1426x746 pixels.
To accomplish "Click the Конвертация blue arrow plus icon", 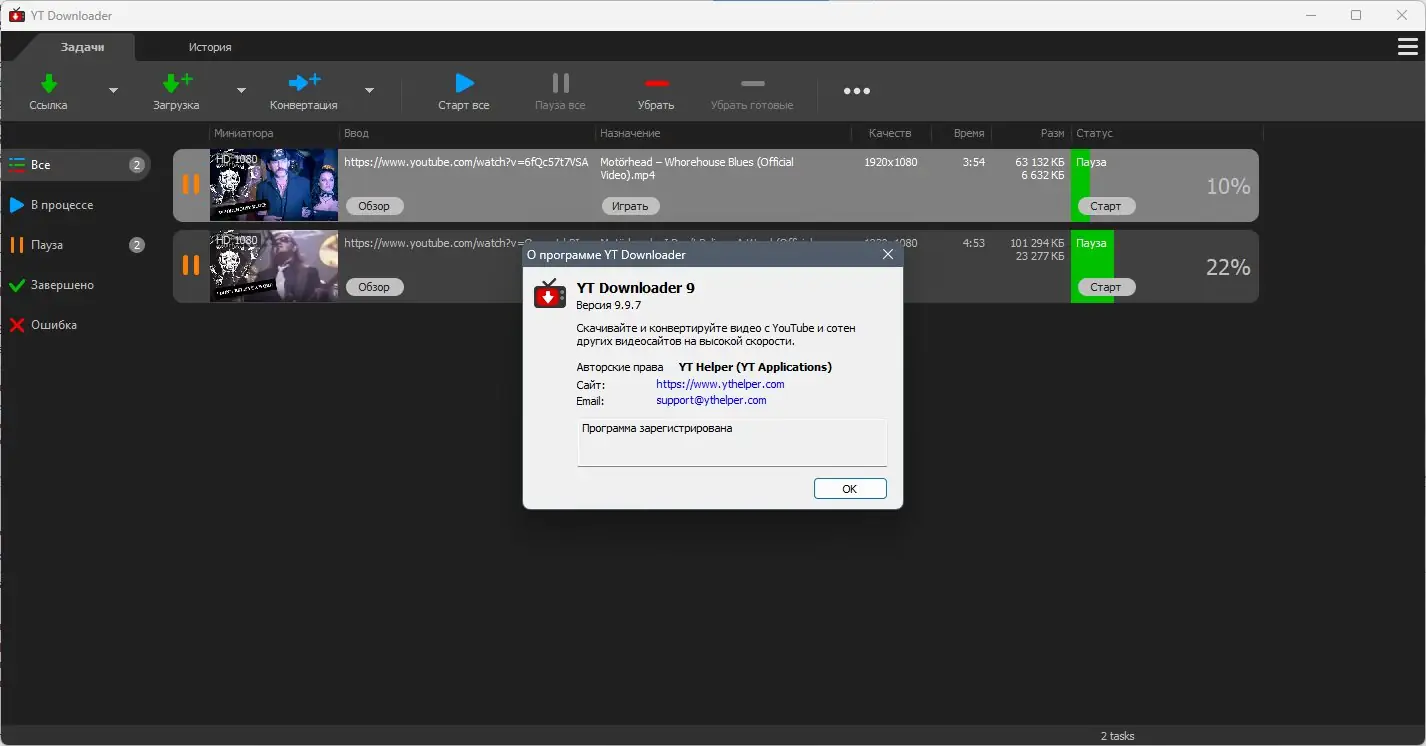I will 304,83.
